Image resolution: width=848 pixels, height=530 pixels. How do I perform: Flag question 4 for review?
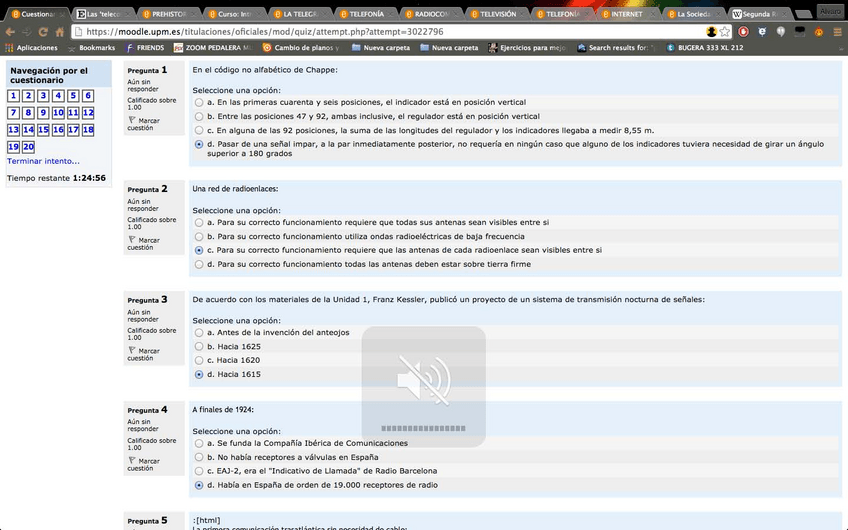142,463
